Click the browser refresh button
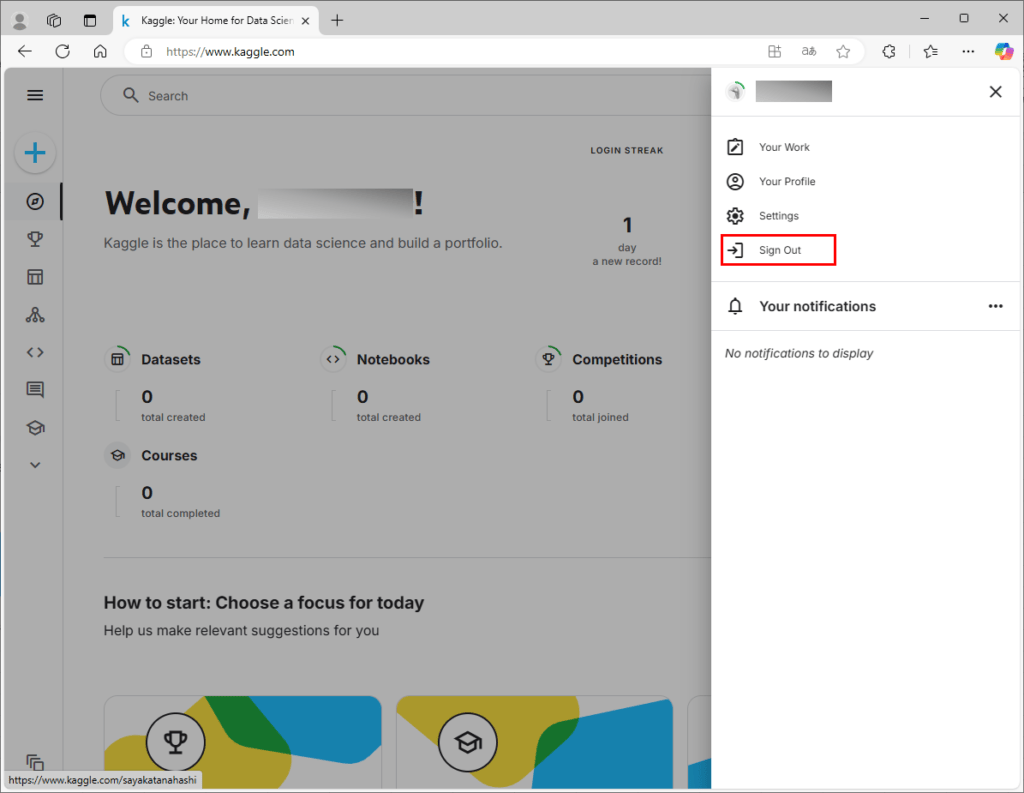This screenshot has width=1024, height=793. coord(62,51)
